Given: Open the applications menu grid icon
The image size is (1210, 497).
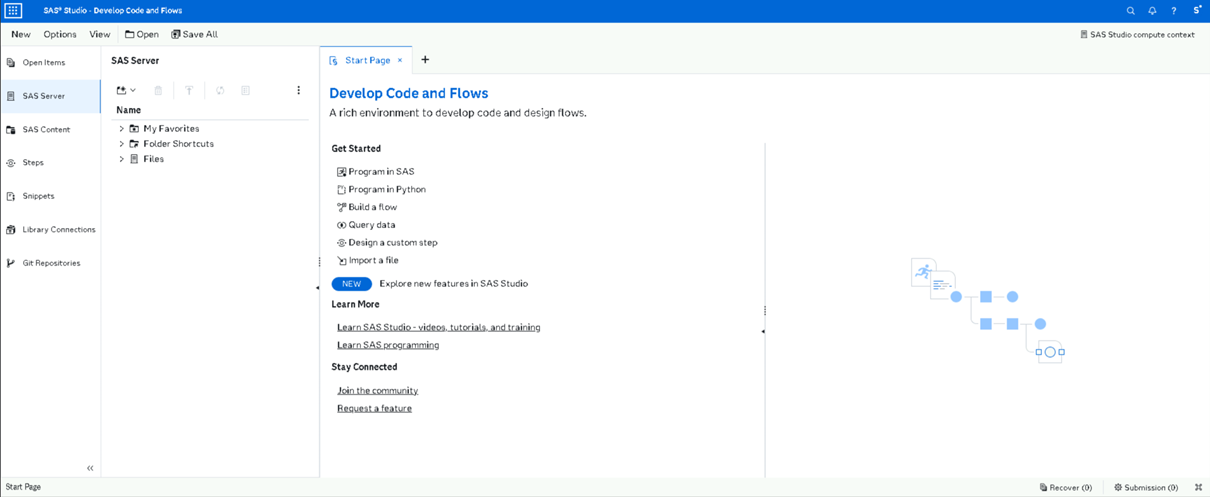Looking at the screenshot, I should click(x=14, y=11).
